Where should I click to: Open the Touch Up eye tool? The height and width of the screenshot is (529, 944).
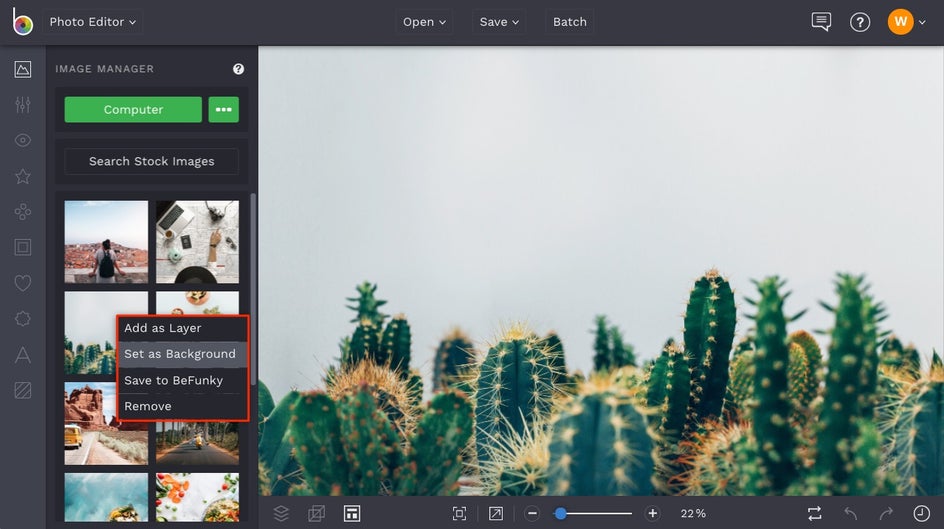pyautogui.click(x=22, y=140)
